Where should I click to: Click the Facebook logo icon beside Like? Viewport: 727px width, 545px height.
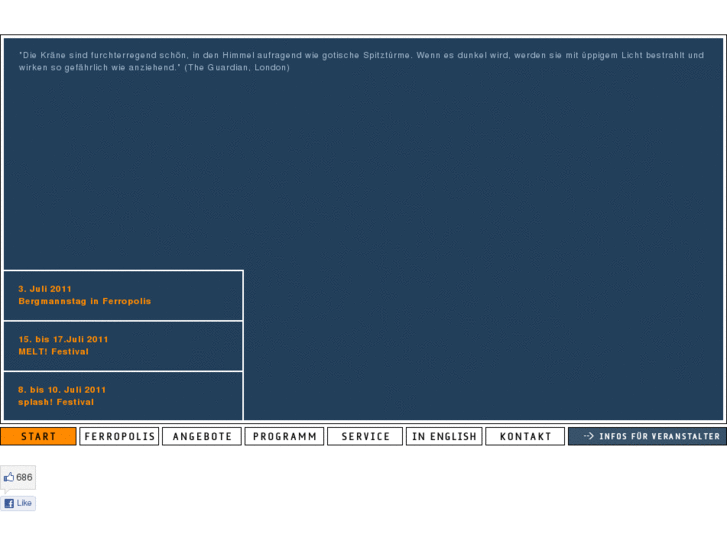click(9, 503)
